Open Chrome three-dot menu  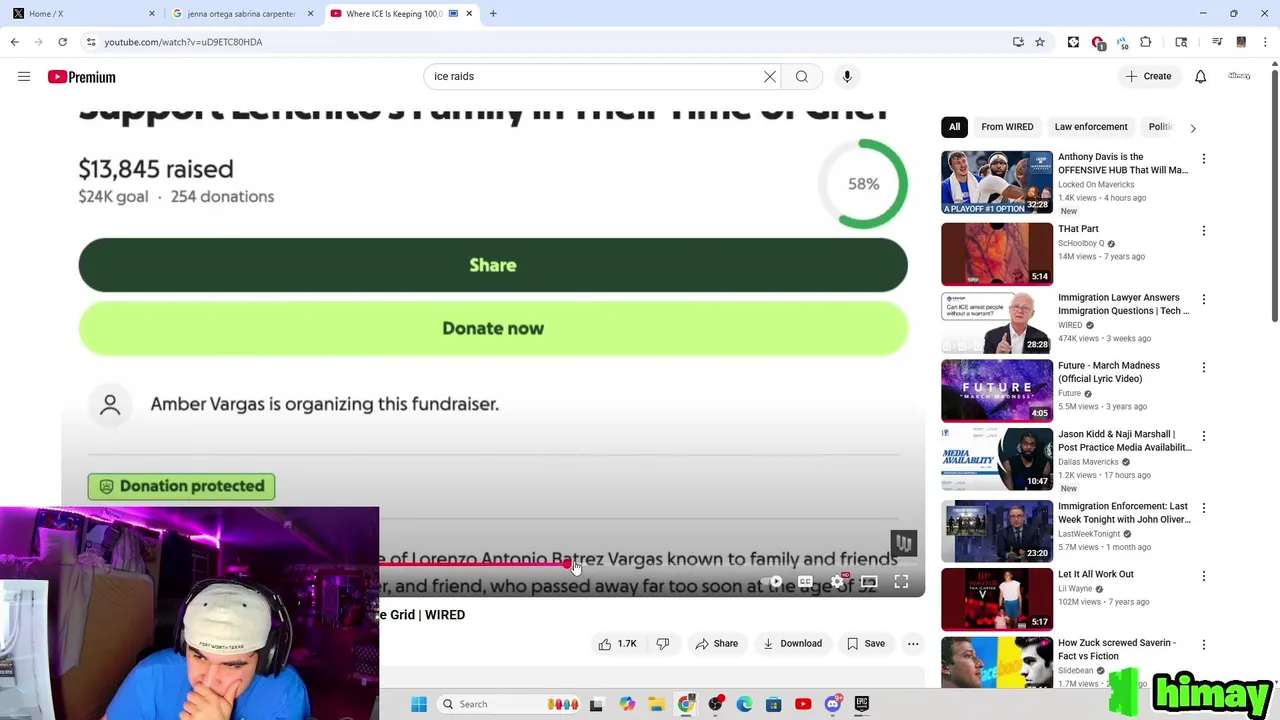click(x=1266, y=42)
